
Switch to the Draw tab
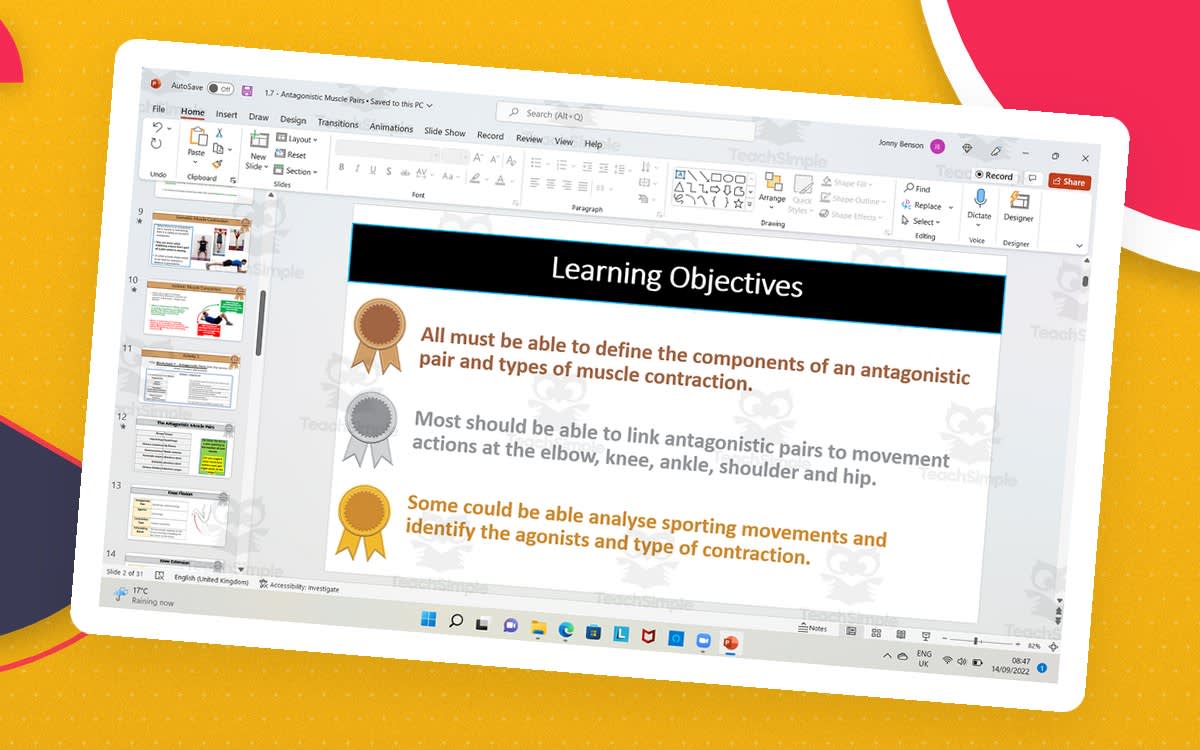[259, 116]
